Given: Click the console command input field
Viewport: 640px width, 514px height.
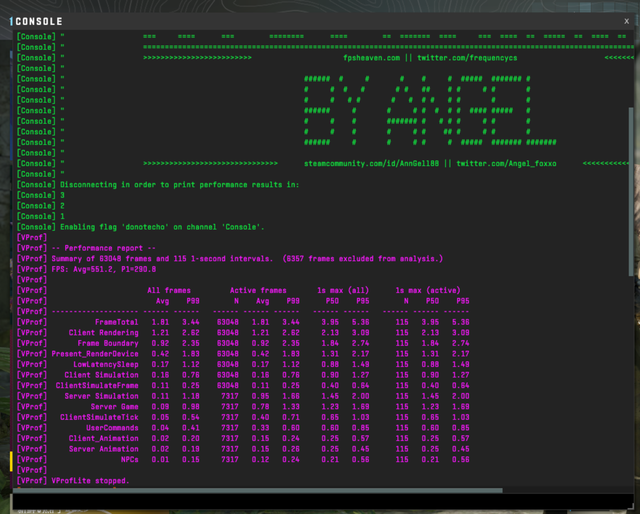Looking at the screenshot, I should 323,501.
